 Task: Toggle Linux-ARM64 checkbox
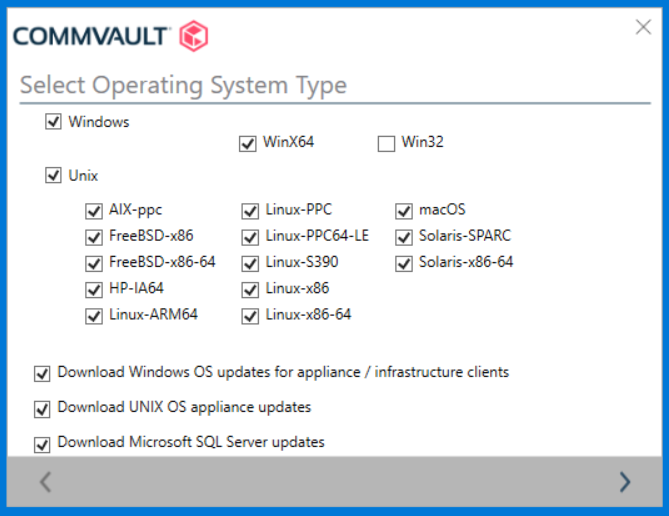[94, 316]
